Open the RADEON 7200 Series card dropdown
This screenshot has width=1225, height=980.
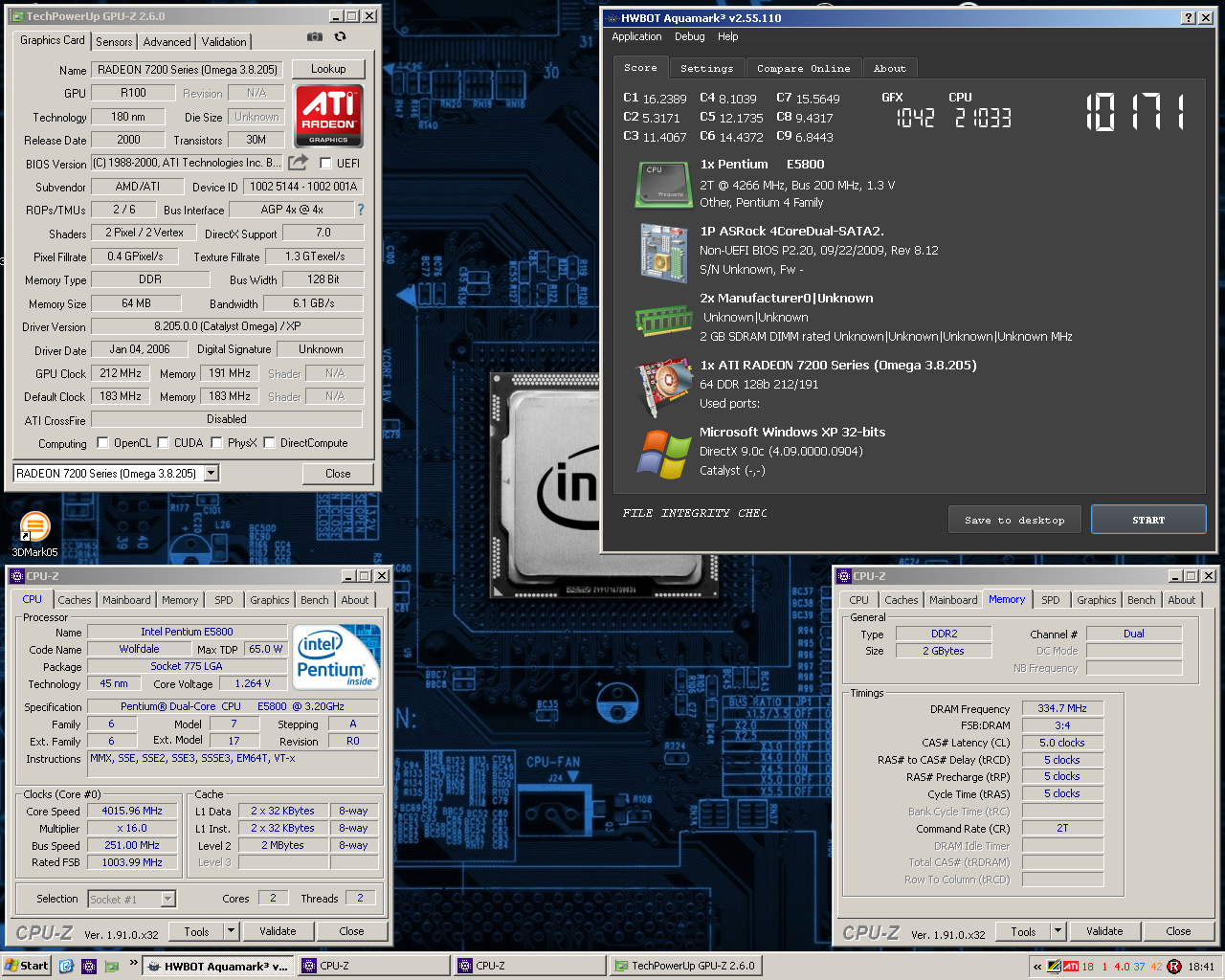point(212,473)
